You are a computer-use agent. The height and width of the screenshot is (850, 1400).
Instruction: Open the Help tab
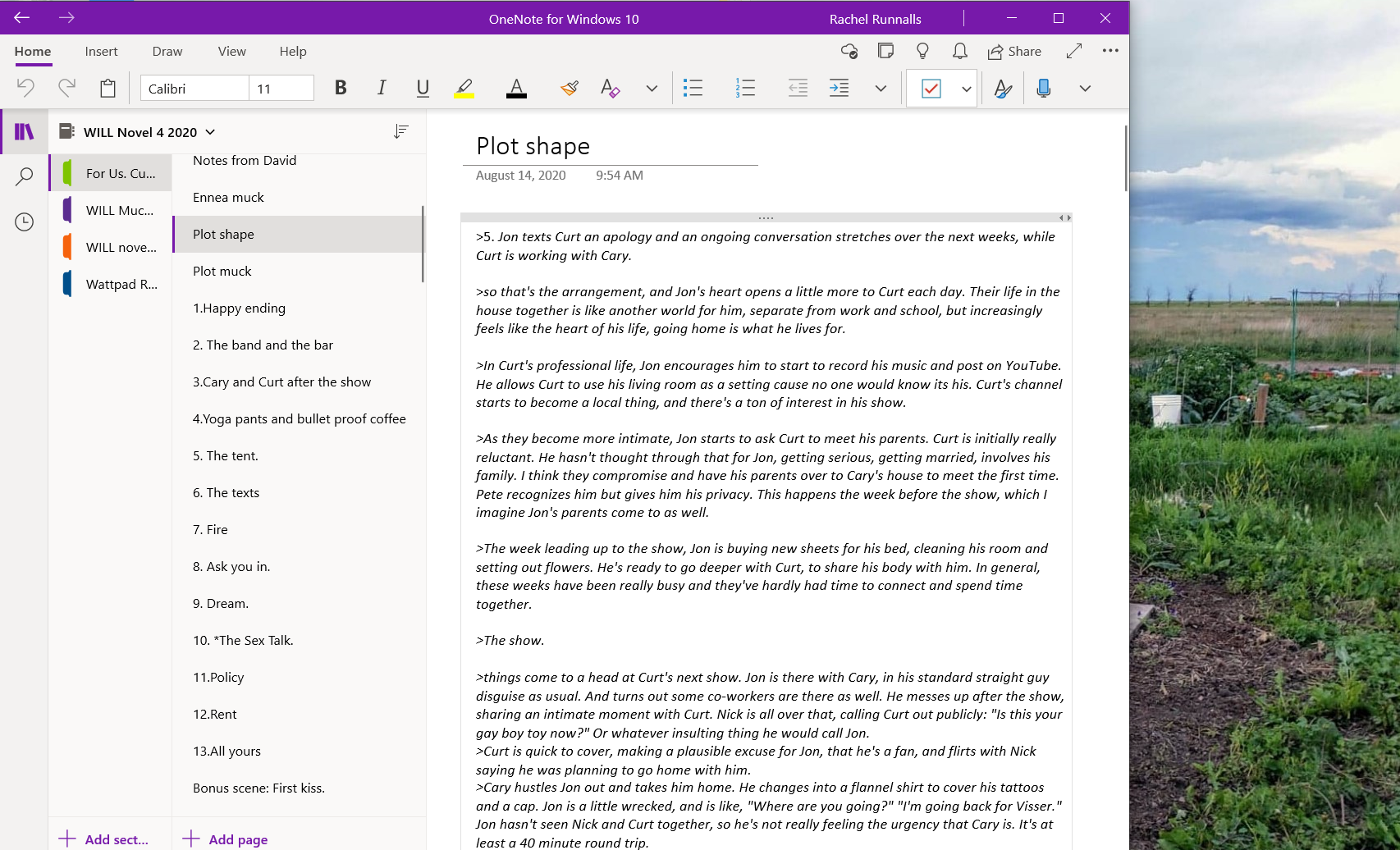pos(293,51)
